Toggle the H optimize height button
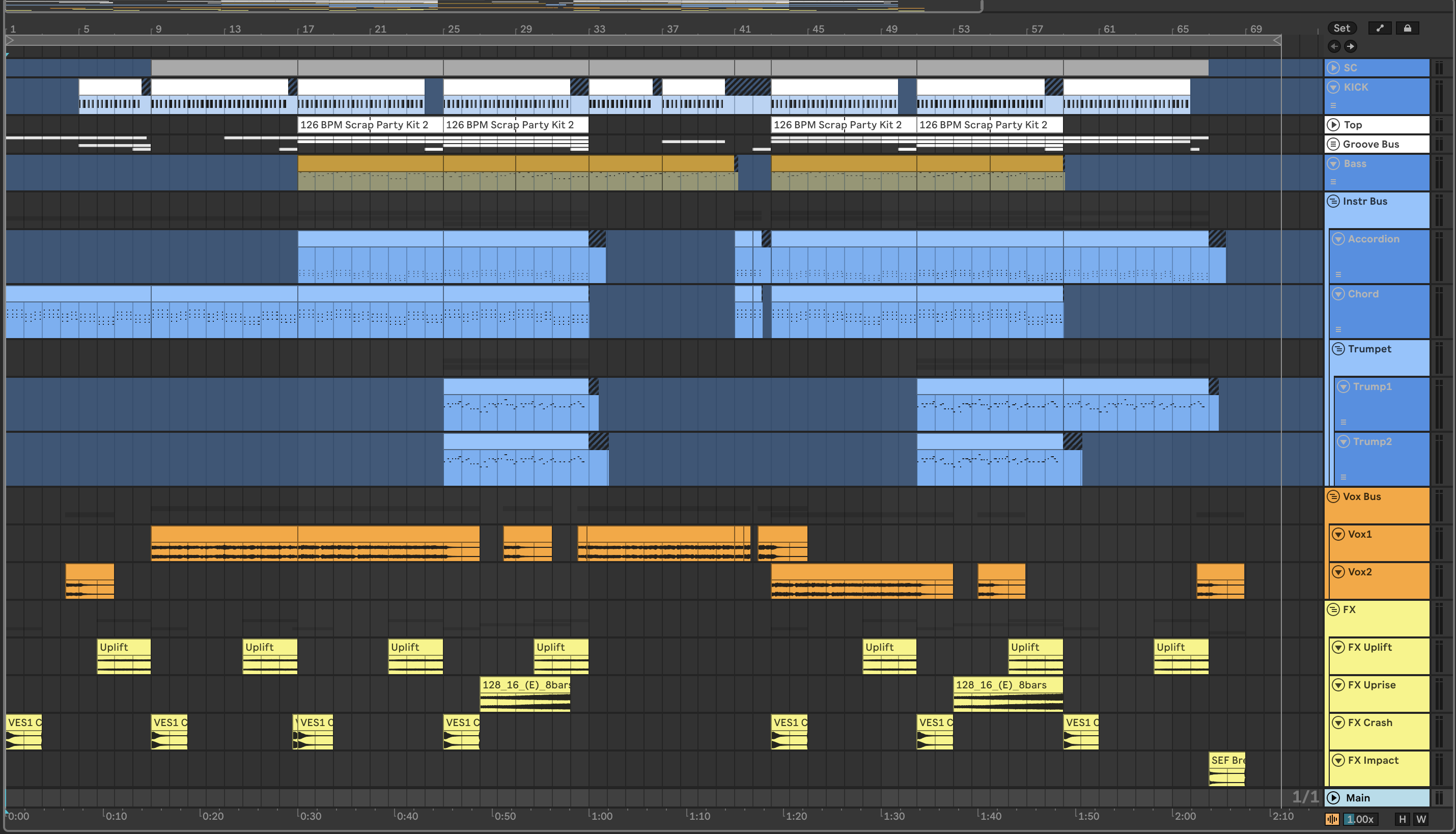 tap(1402, 819)
